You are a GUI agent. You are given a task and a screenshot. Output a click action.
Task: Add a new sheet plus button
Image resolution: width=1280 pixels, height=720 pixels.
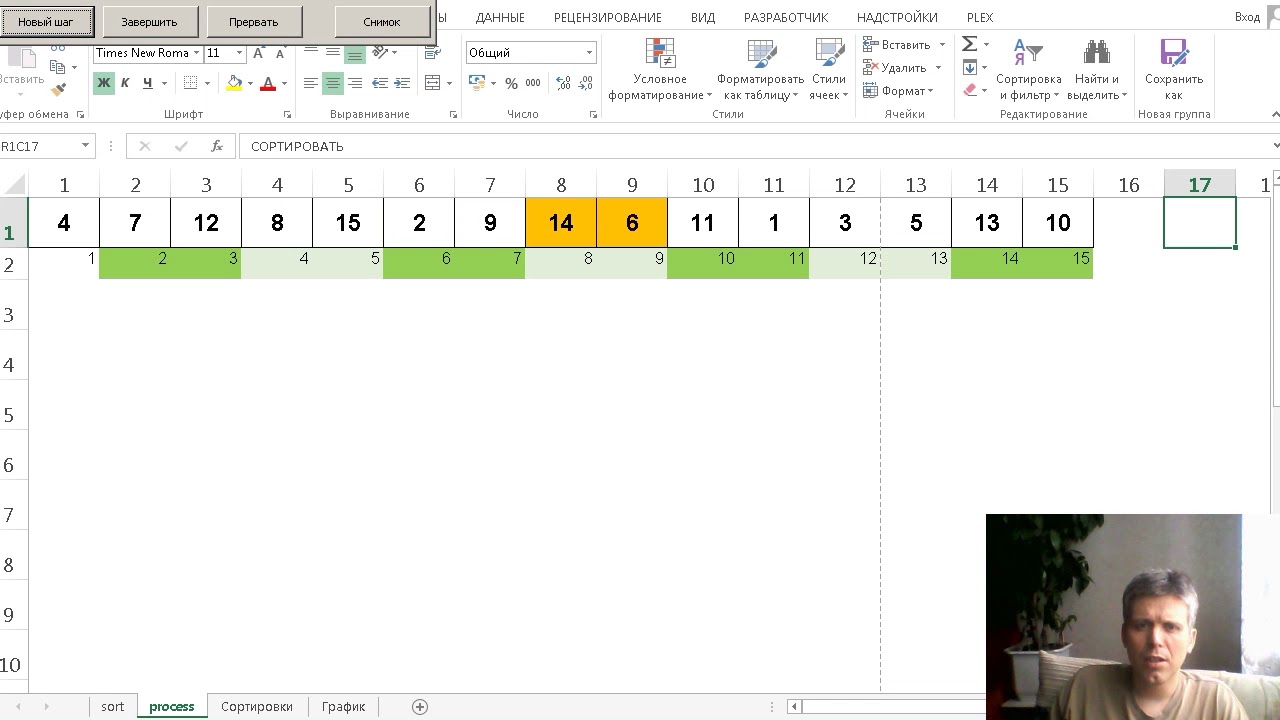pos(420,707)
